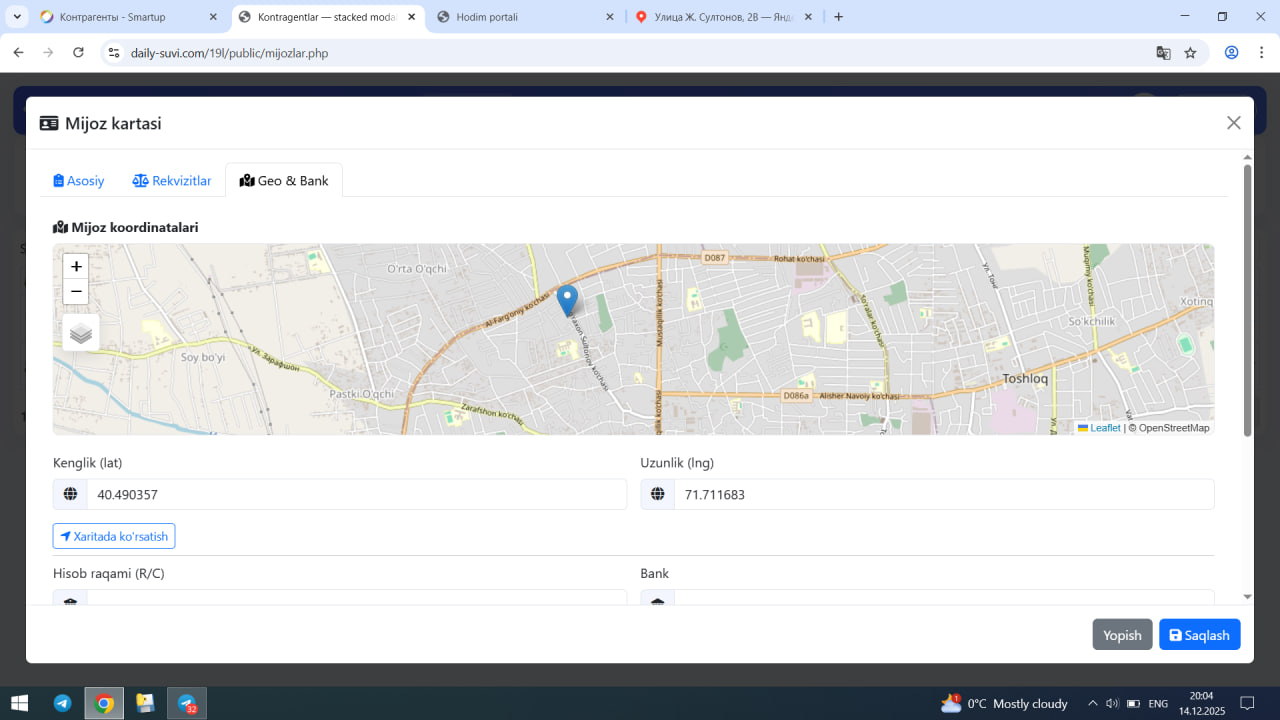This screenshot has height=720, width=1280.
Task: Close the Mijoz kartasi dialog with X
Action: pyautogui.click(x=1233, y=123)
